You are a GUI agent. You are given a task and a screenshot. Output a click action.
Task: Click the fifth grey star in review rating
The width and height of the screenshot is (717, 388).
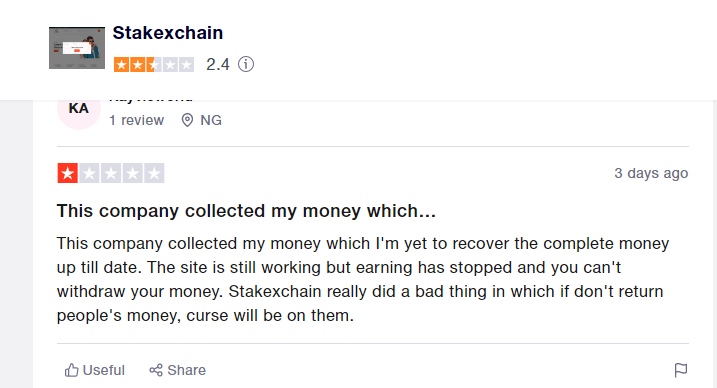click(x=155, y=173)
